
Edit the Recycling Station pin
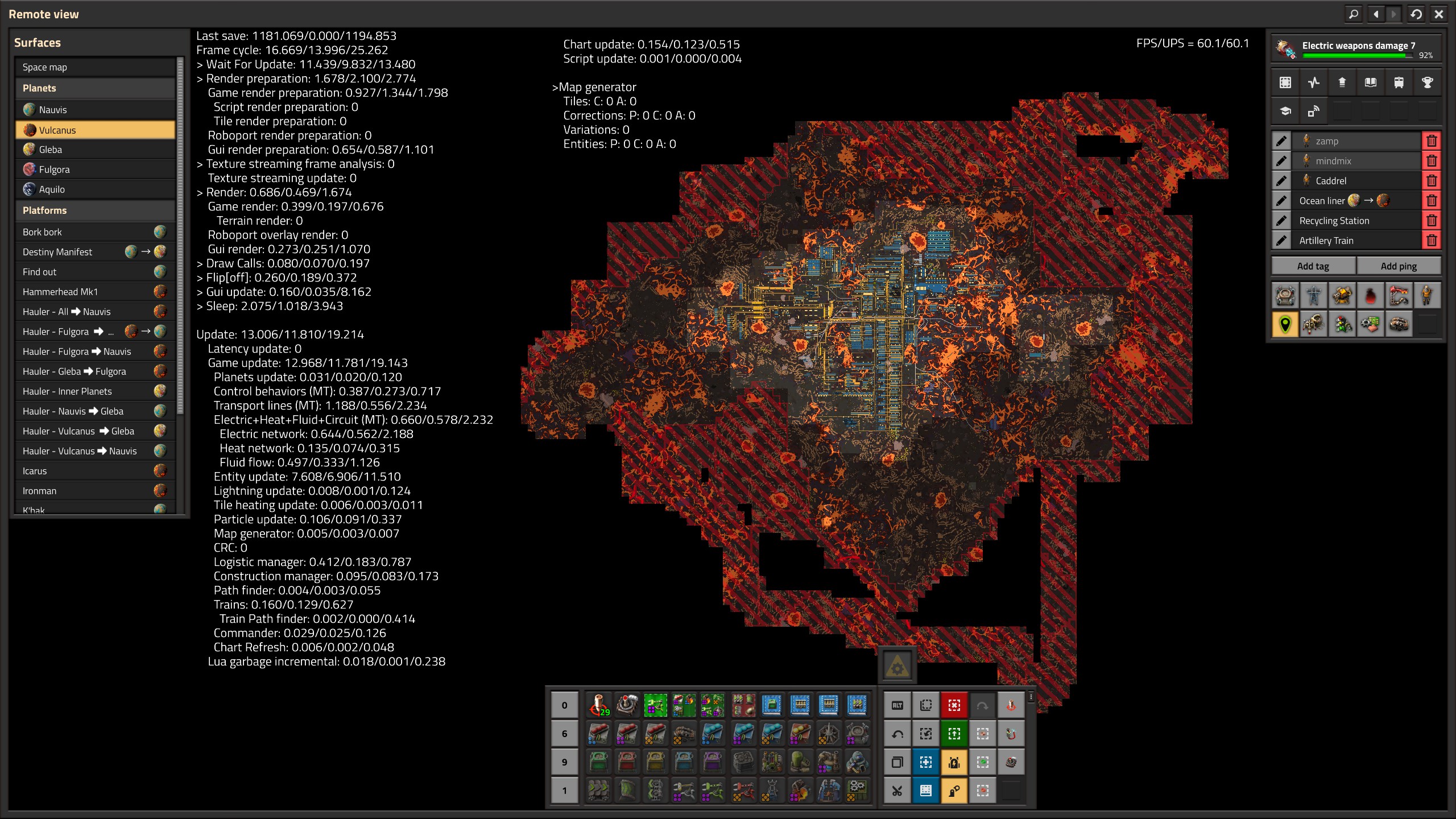pos(1281,221)
